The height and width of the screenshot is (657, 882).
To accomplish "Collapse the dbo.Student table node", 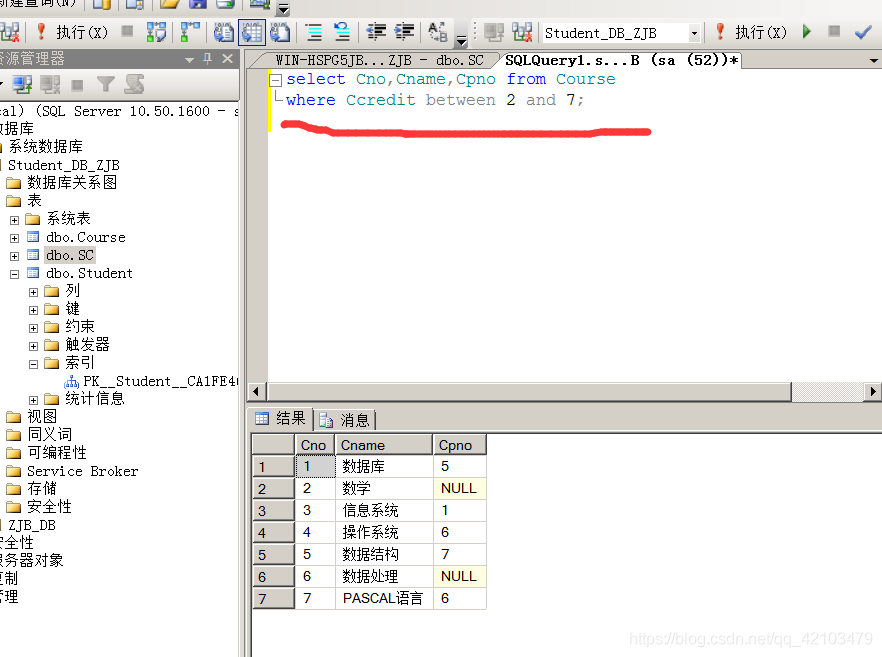I will 14,274.
